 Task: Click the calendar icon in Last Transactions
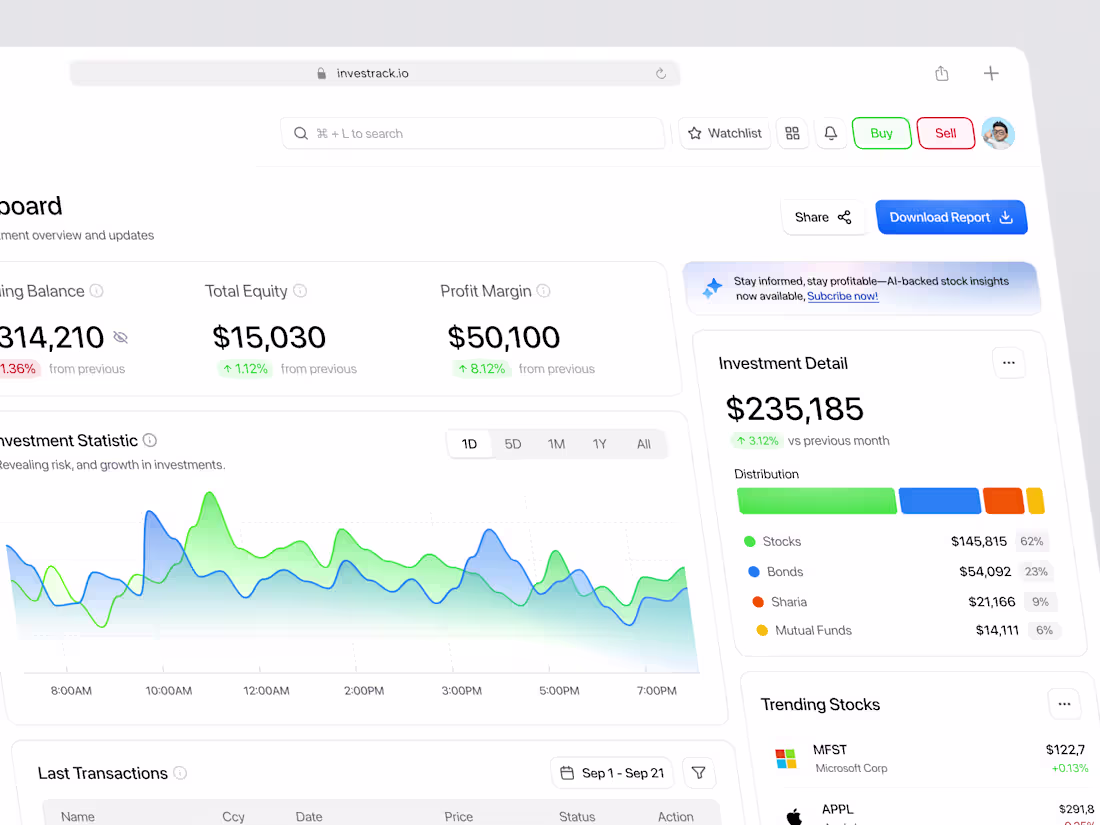568,772
